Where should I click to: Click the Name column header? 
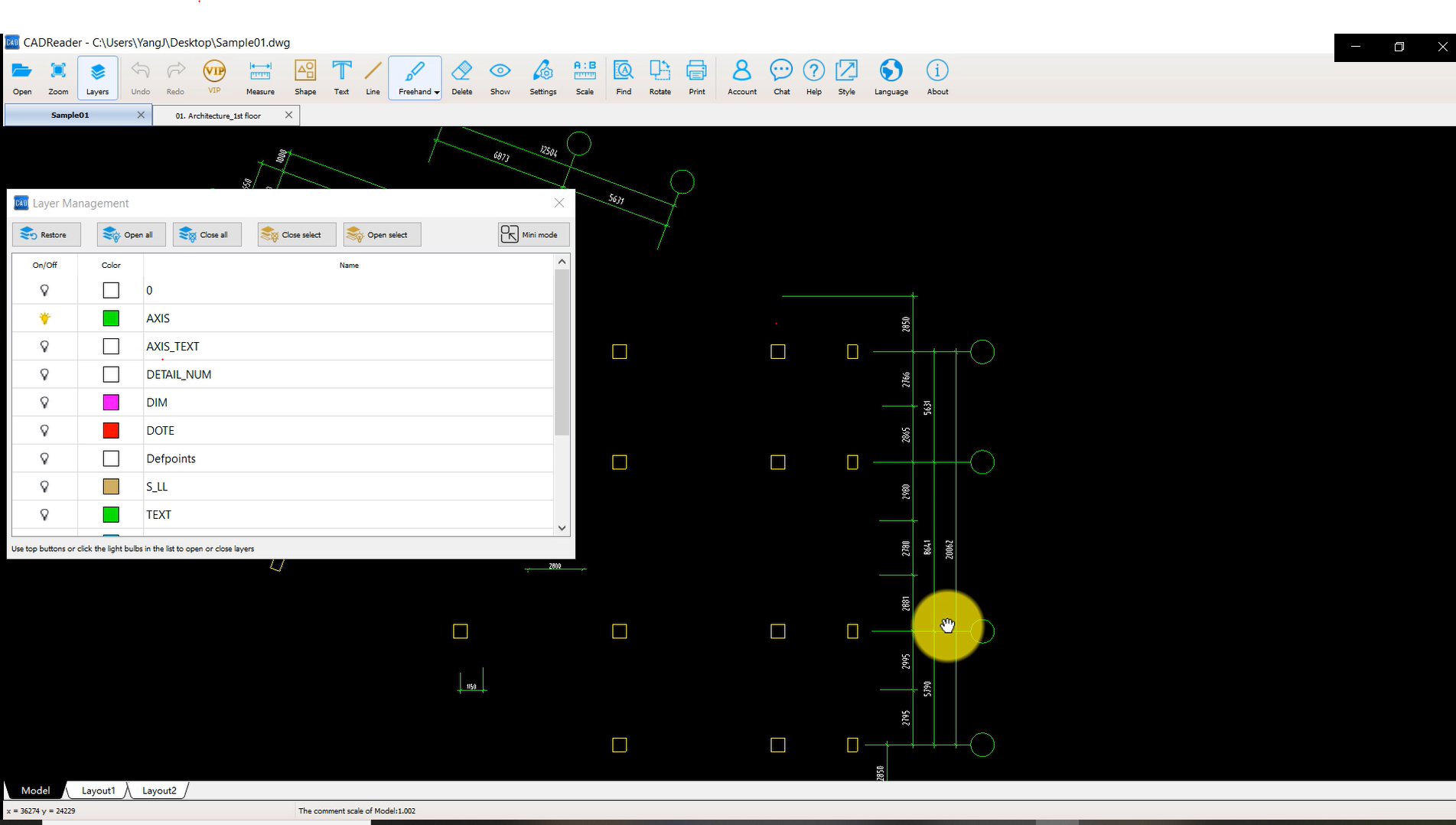pos(349,266)
